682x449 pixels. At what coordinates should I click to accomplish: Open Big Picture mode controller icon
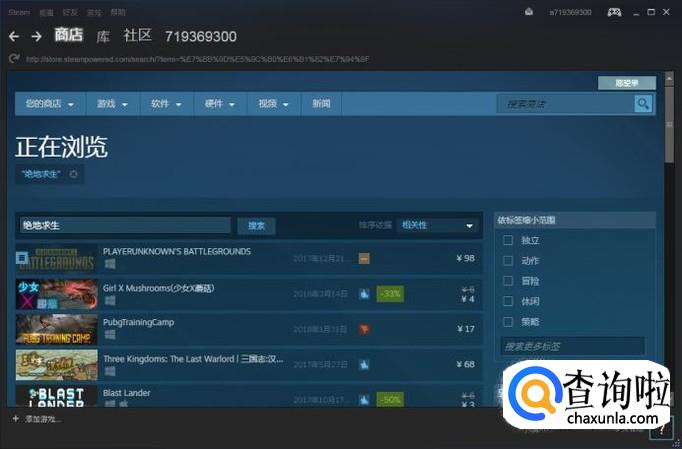[614, 12]
